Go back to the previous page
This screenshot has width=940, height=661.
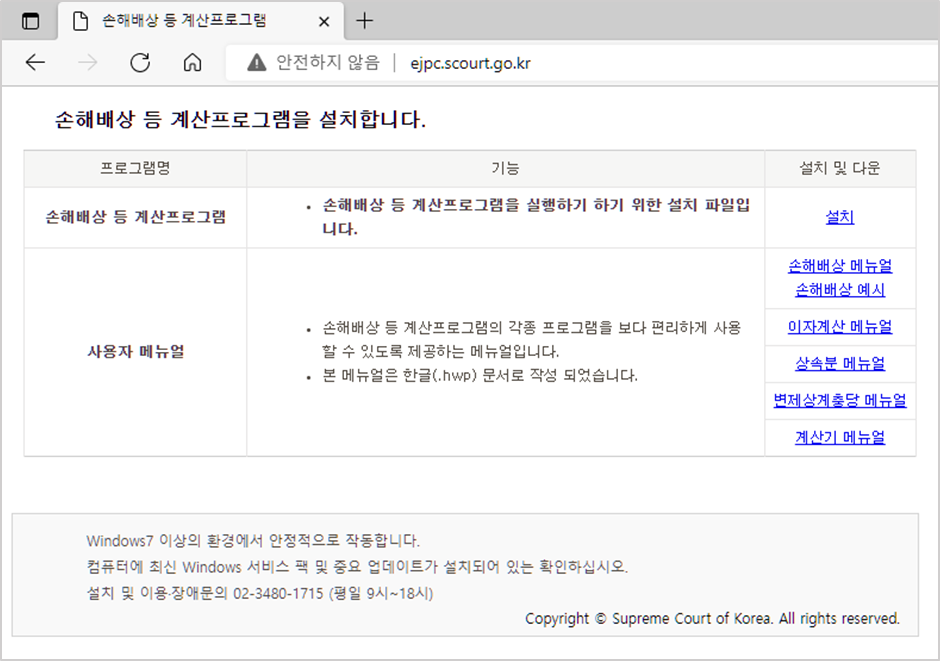[35, 62]
